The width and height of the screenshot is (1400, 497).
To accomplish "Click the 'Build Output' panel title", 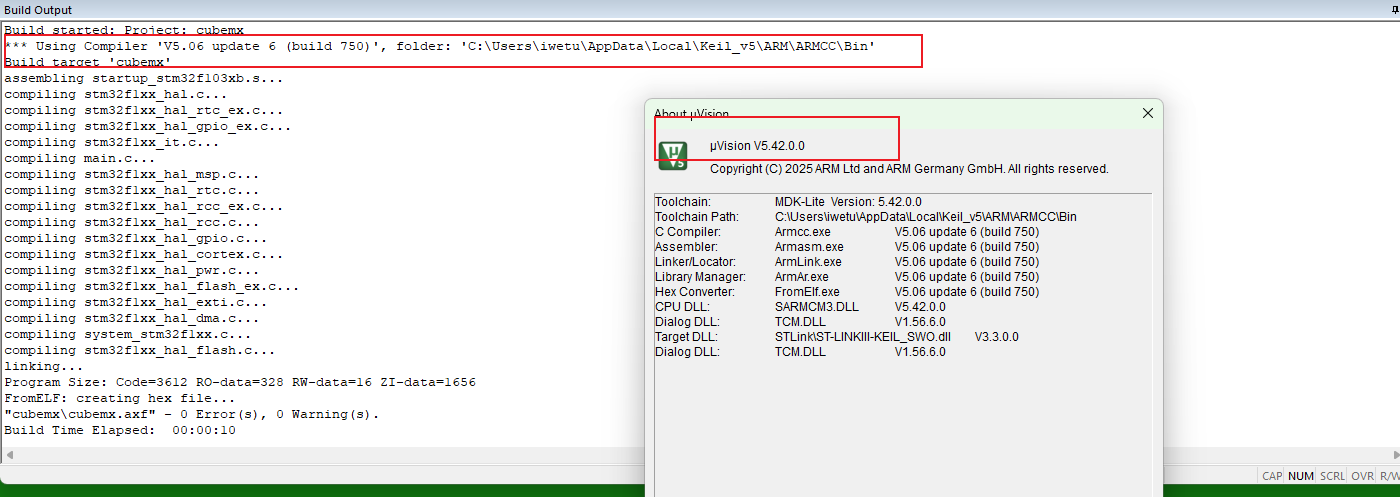I will tap(38, 9).
